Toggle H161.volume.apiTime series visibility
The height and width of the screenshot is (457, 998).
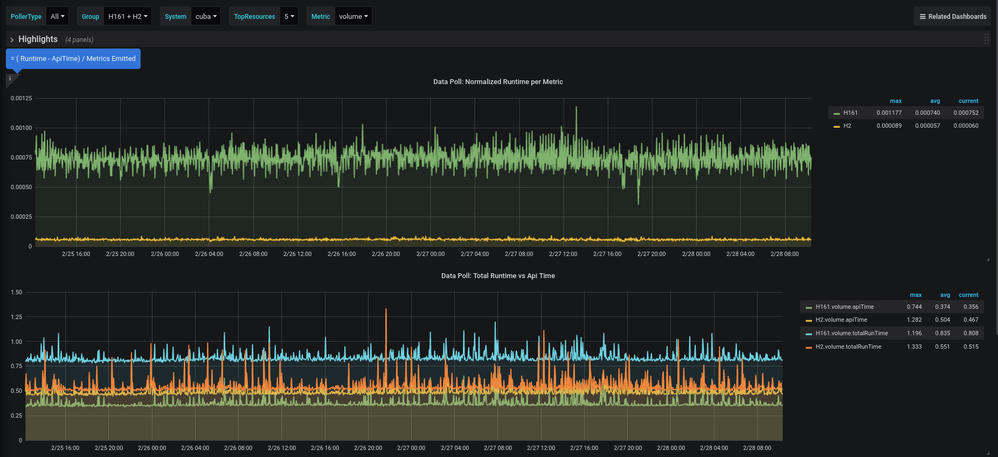[843, 307]
